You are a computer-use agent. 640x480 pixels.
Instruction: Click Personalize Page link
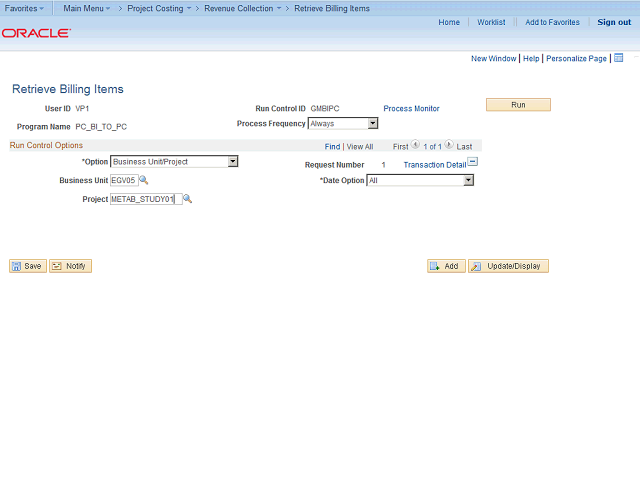coord(576,58)
